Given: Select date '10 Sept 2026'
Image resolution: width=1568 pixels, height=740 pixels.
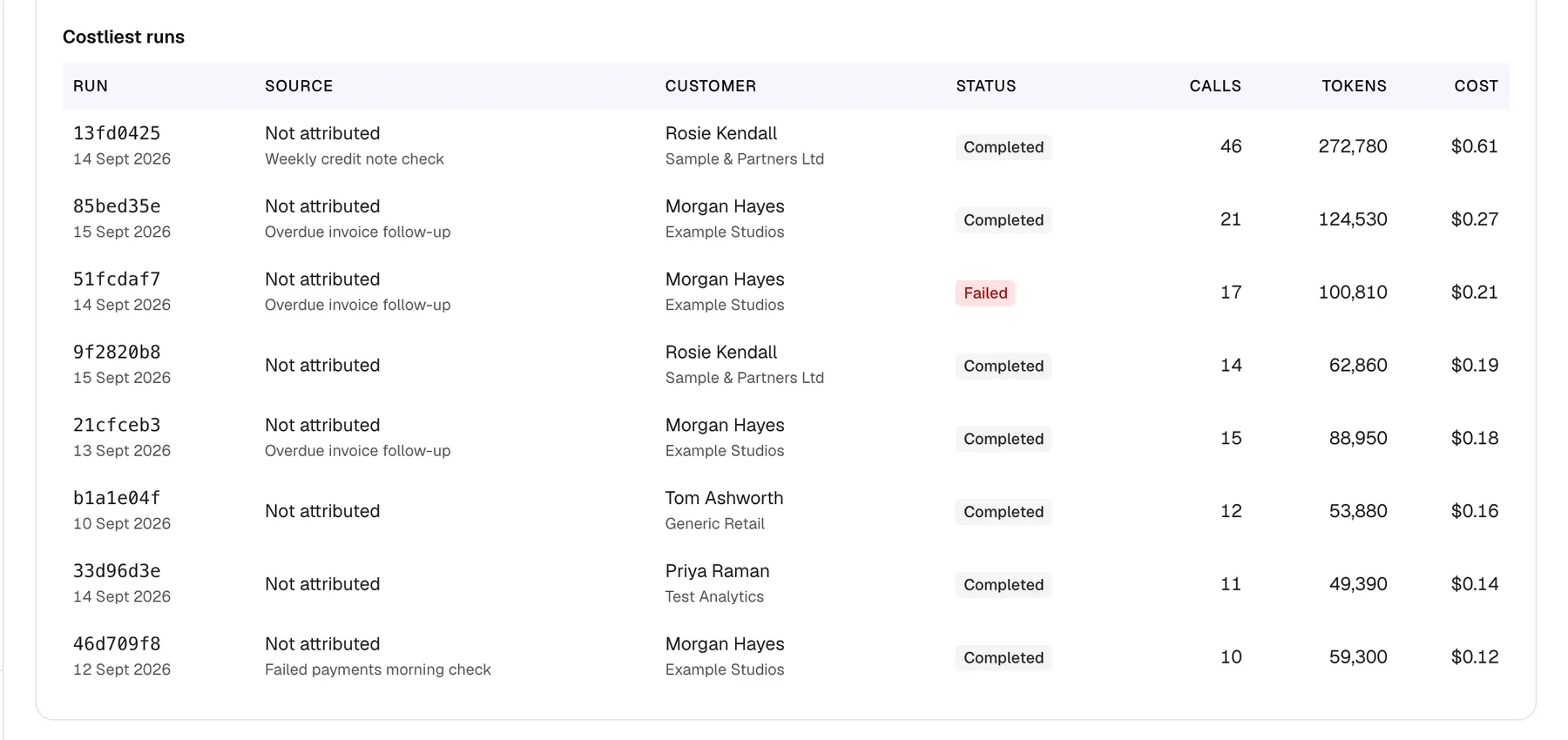Looking at the screenshot, I should [x=122, y=524].
